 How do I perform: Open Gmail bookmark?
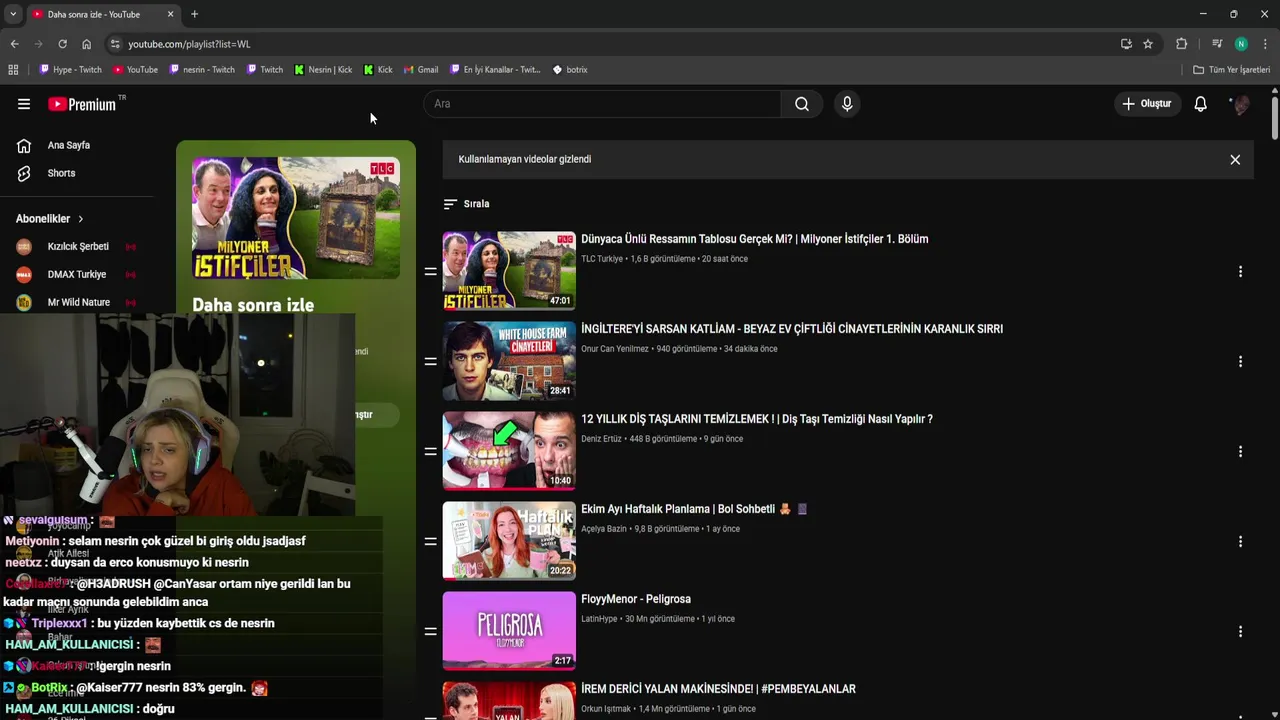tap(421, 70)
